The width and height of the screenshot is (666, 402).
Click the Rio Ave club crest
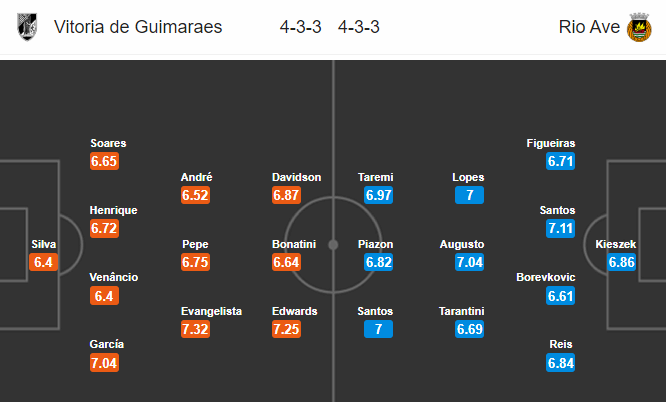click(639, 27)
